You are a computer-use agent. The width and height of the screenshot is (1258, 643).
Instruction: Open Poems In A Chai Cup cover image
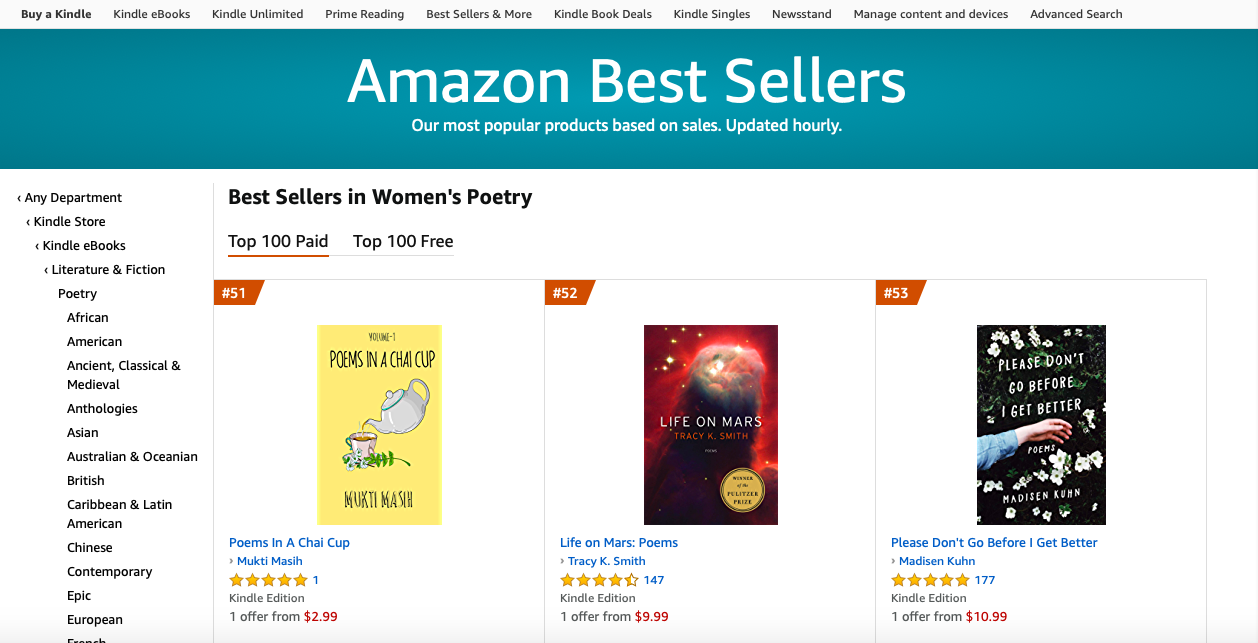379,425
